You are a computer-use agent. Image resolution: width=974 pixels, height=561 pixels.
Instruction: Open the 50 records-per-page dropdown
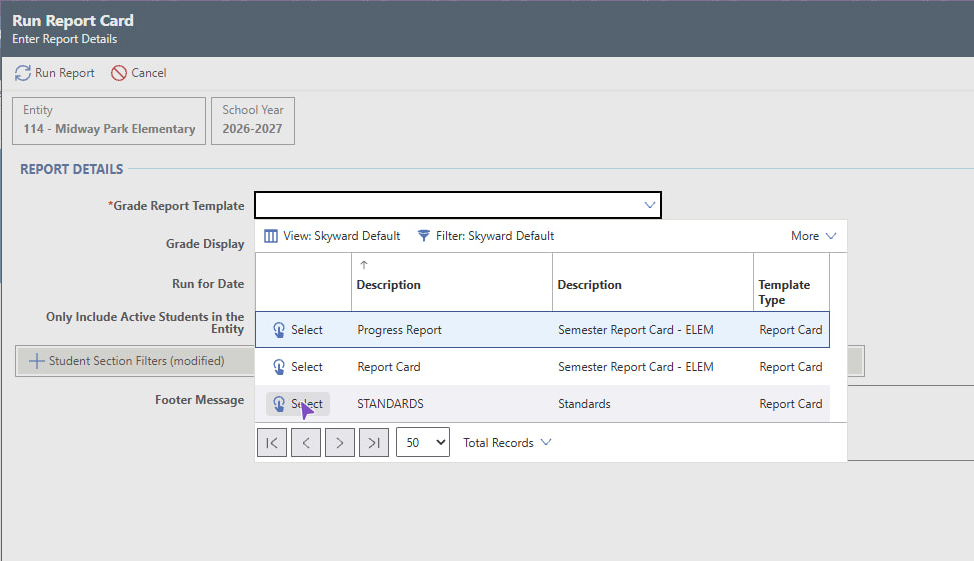423,442
